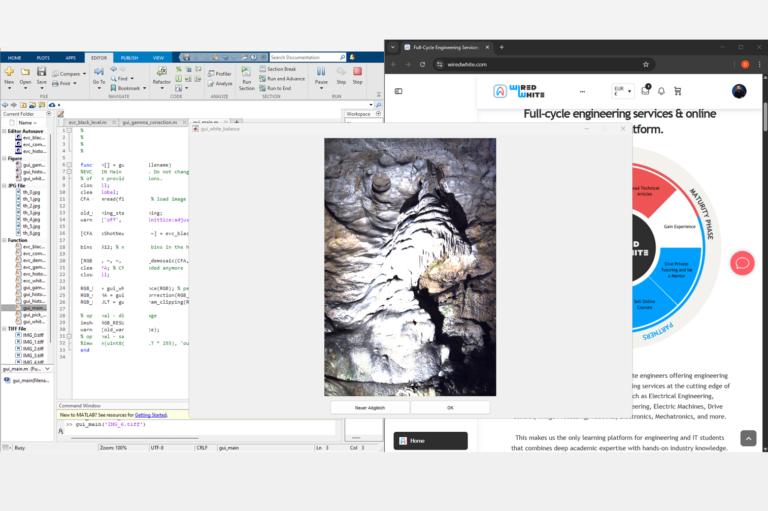Click OK in gui_white_balance dialog
This screenshot has width=768, height=511.
point(450,408)
